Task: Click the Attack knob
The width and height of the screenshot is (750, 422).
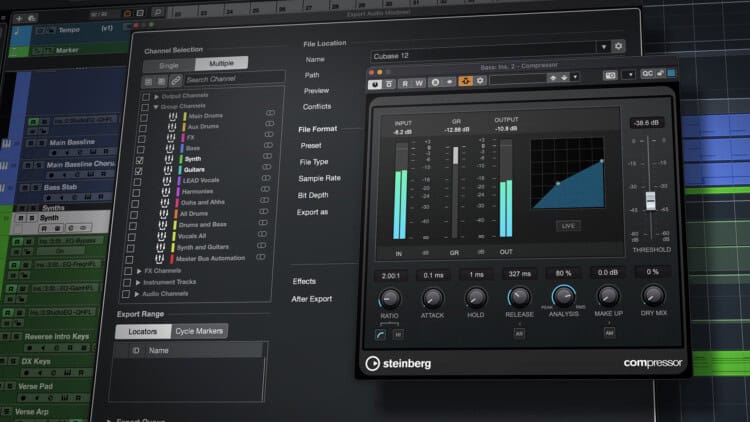Action: pyautogui.click(x=432, y=299)
